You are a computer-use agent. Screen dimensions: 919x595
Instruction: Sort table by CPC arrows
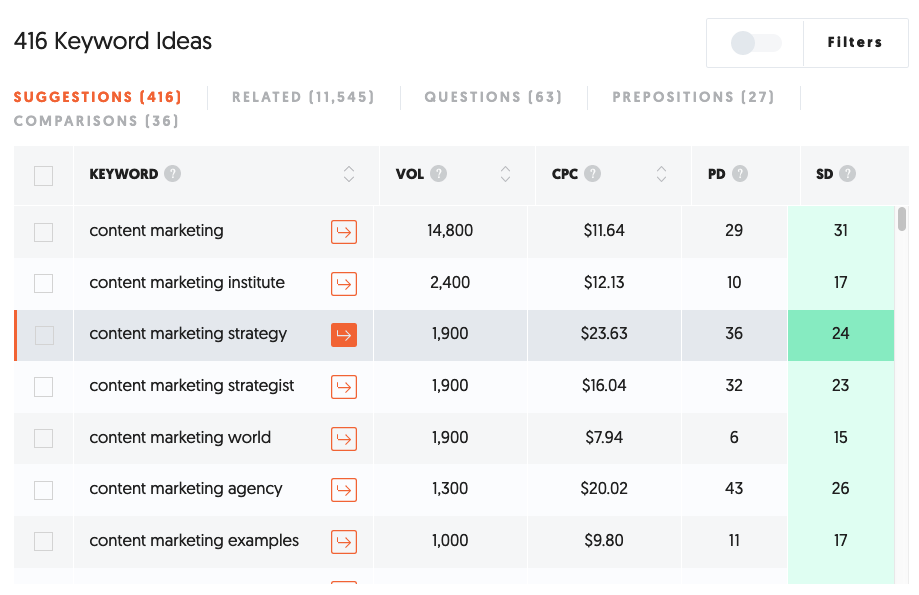[x=661, y=174]
